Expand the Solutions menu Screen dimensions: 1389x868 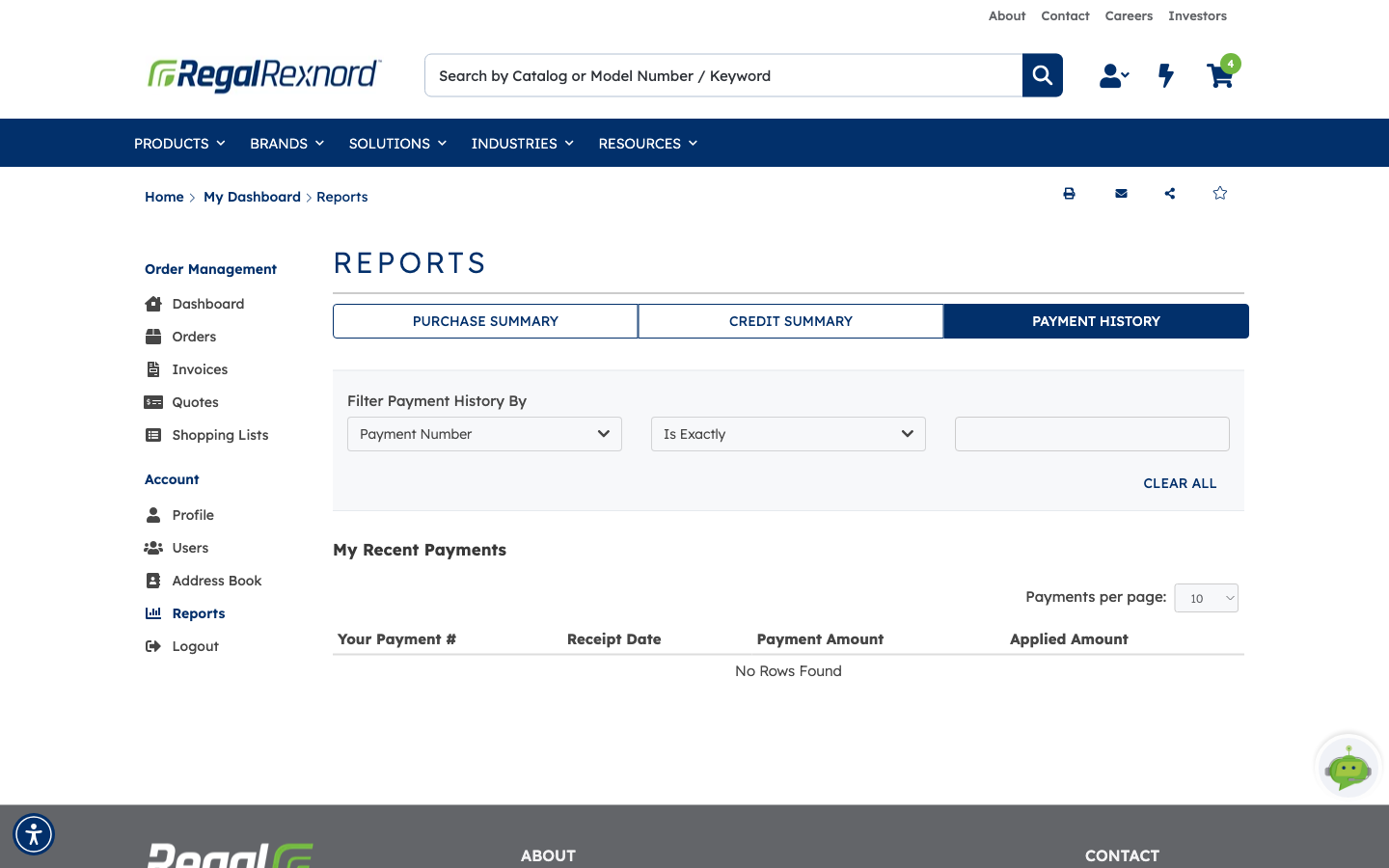397,143
